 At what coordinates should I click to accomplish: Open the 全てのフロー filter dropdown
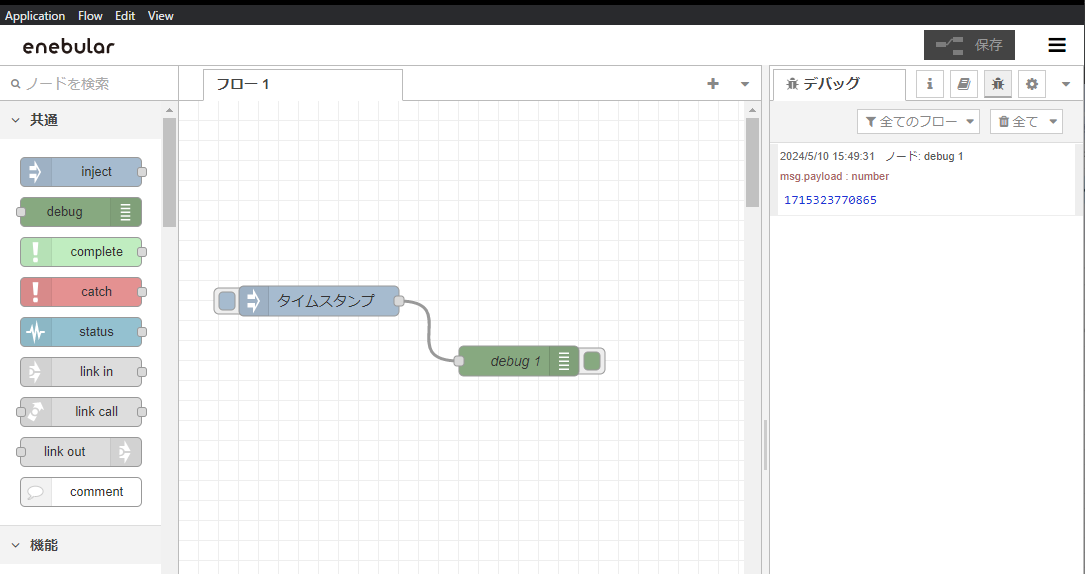(x=918, y=122)
